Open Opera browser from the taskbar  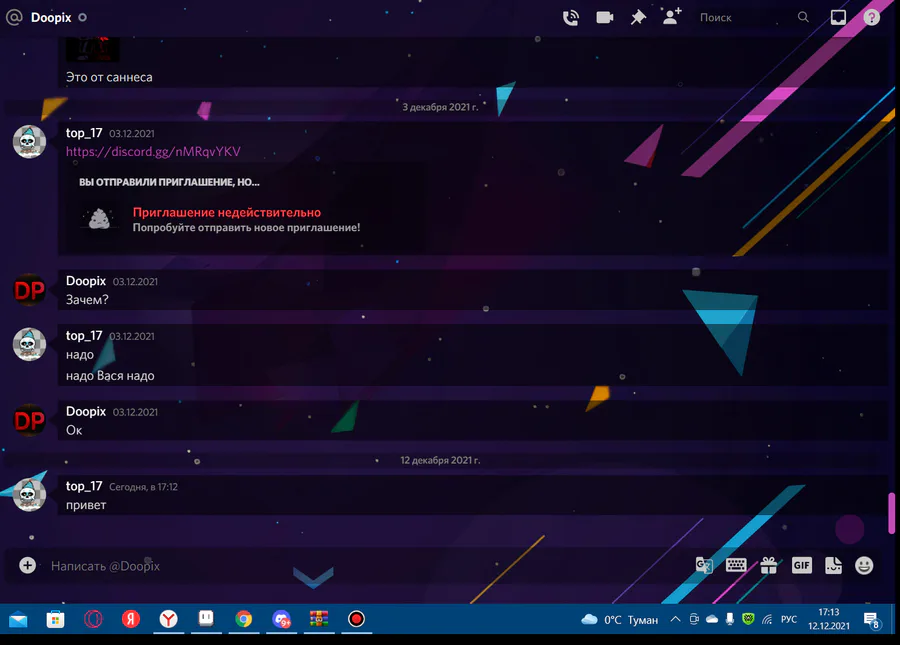coord(93,619)
